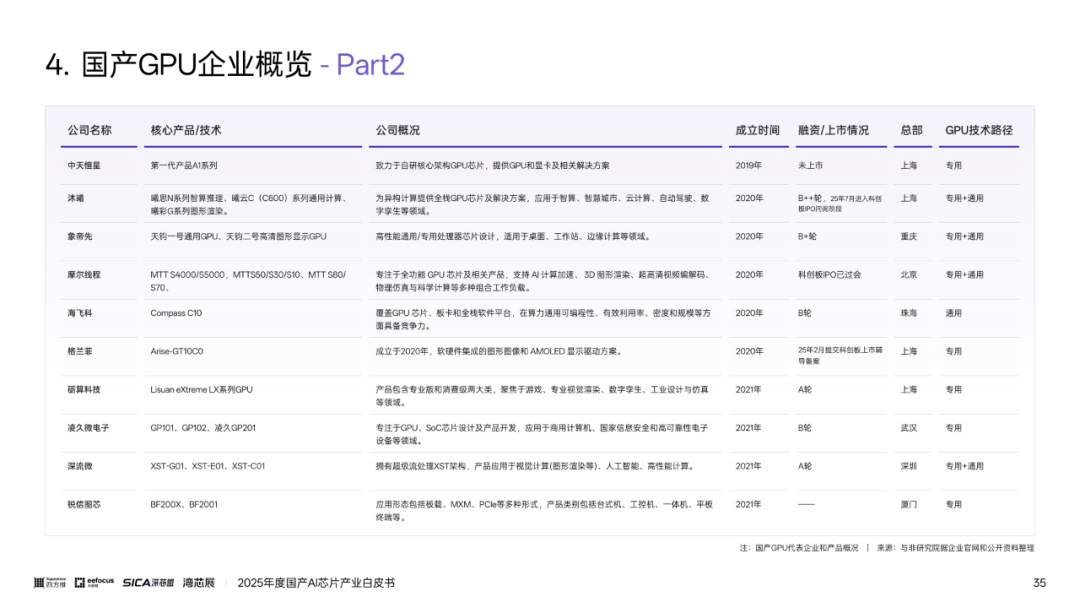1080x608 pixels.
Task: Click the 融资/上市情况 column header
Action: 833,130
